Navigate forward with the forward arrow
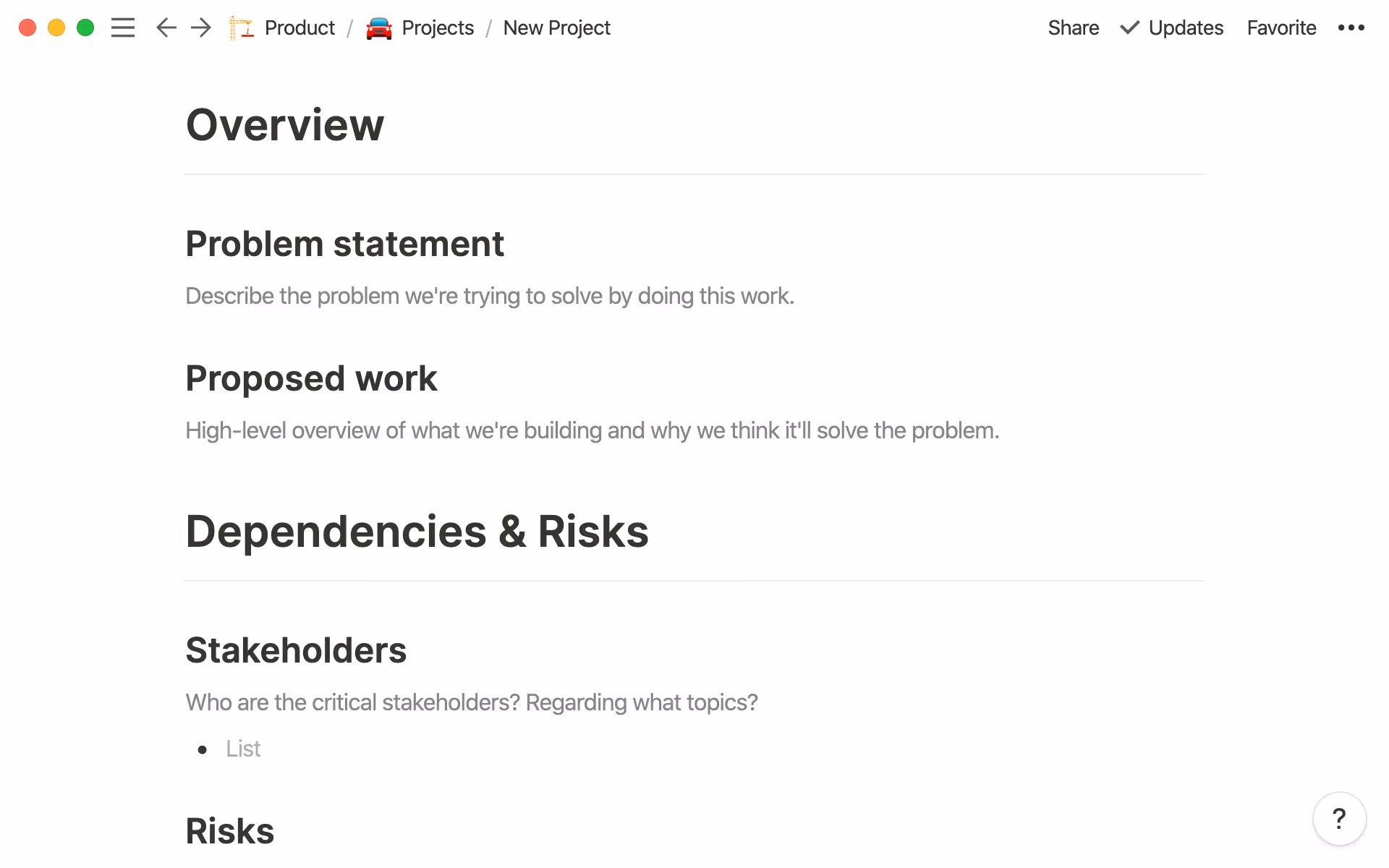 coord(200,27)
